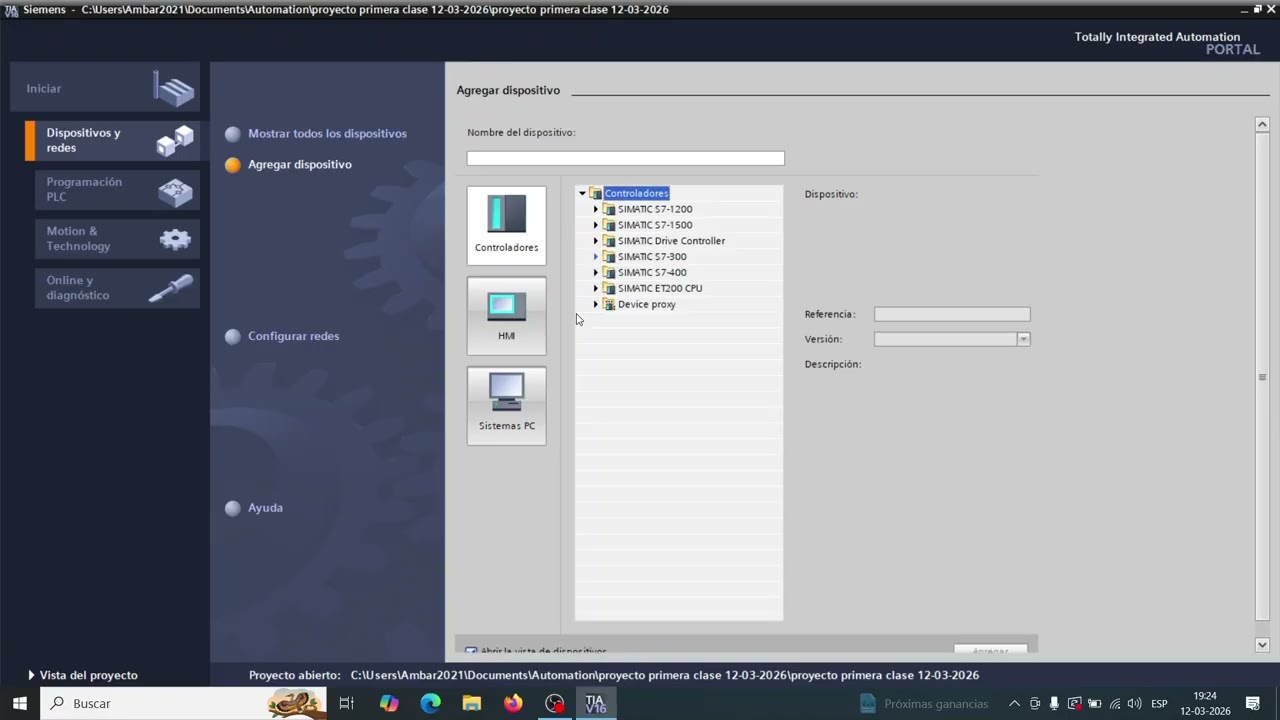Expand the Device proxy node
The image size is (1280, 720).
[x=596, y=304]
